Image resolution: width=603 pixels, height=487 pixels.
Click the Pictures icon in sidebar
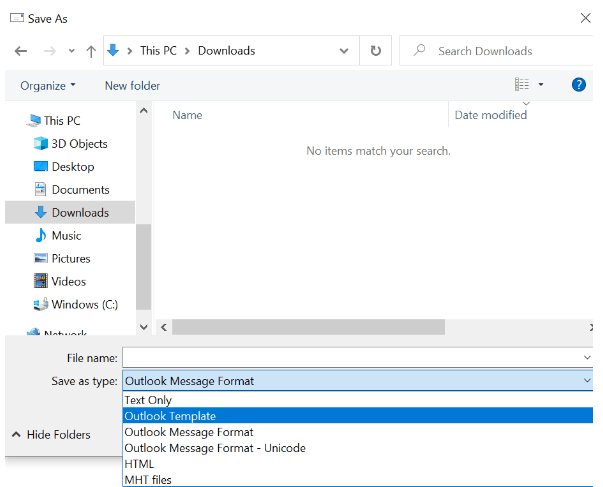(40, 258)
